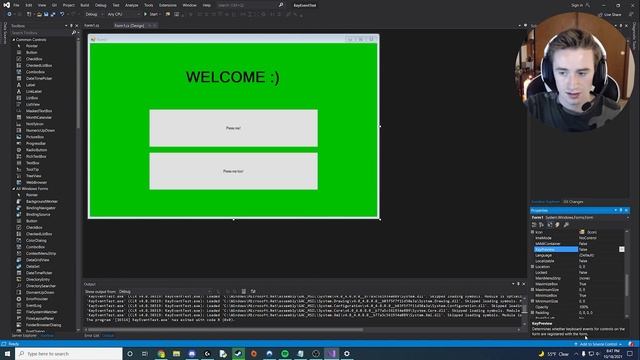This screenshot has height=360, width=640.
Task: Select the 'Press me too!' button on form
Action: [233, 171]
